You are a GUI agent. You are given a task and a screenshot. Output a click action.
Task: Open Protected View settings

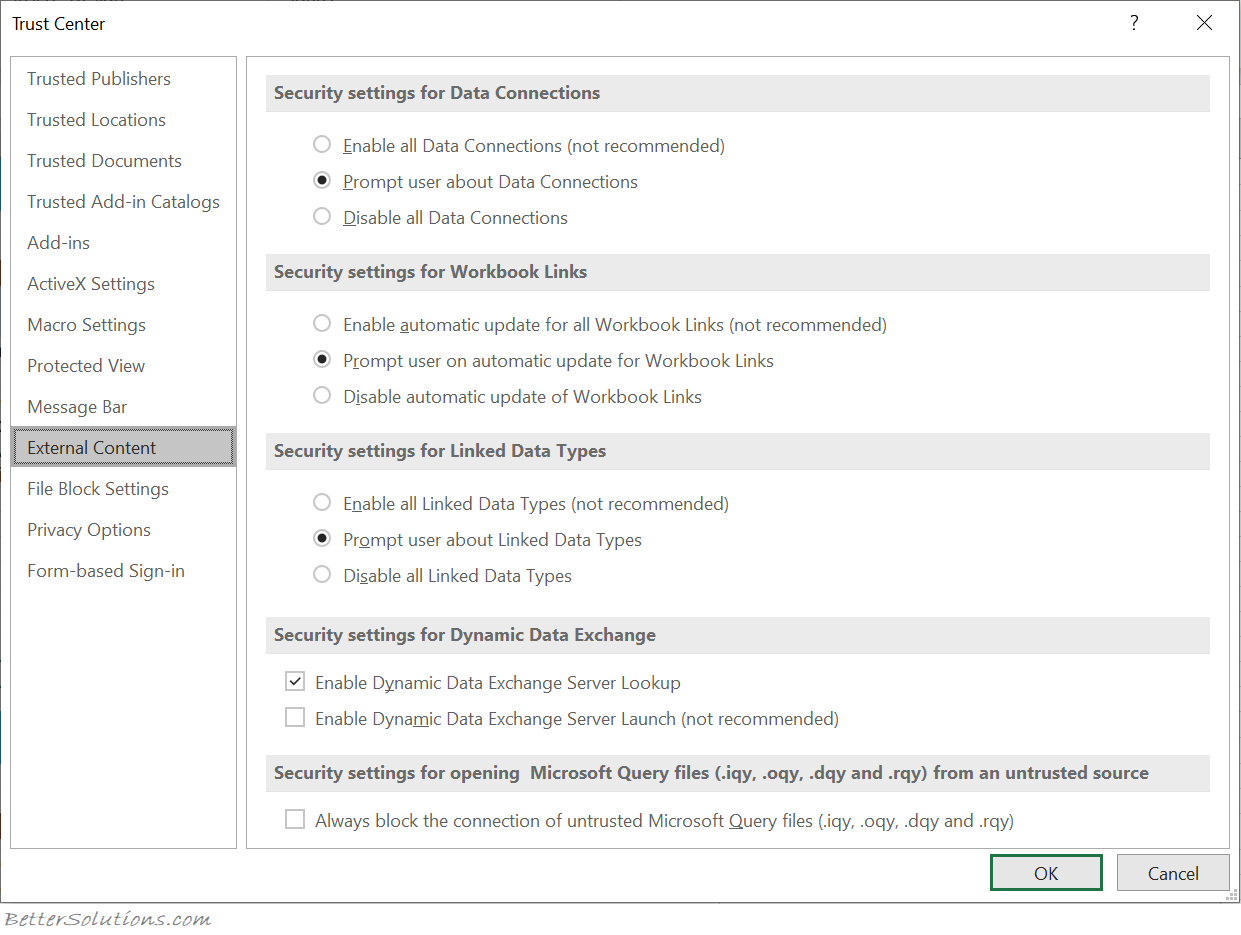(x=124, y=366)
